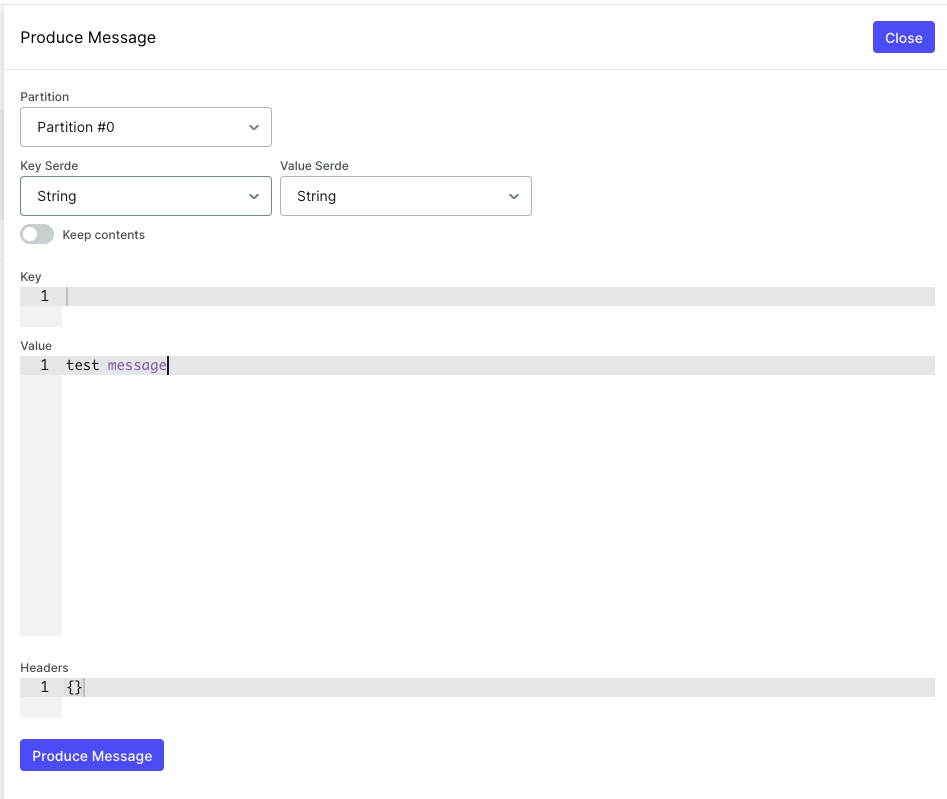Click the Headers editor field
This screenshot has height=799, width=947.
(x=477, y=698)
